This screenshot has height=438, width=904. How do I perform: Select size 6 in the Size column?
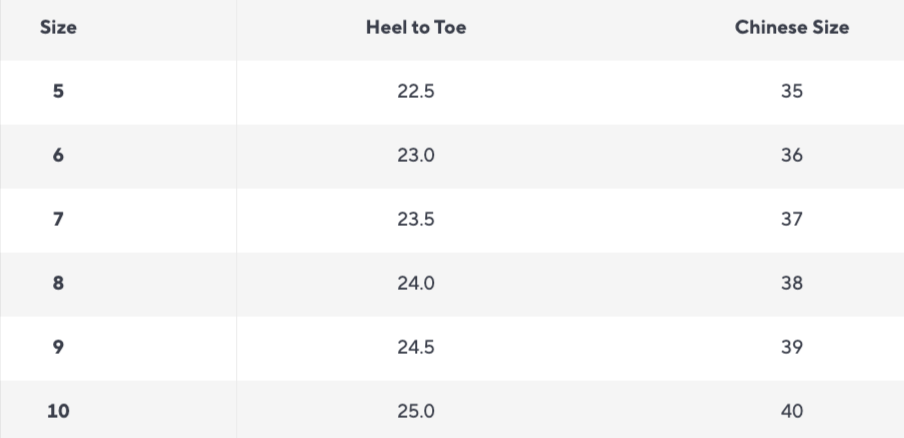[58, 156]
